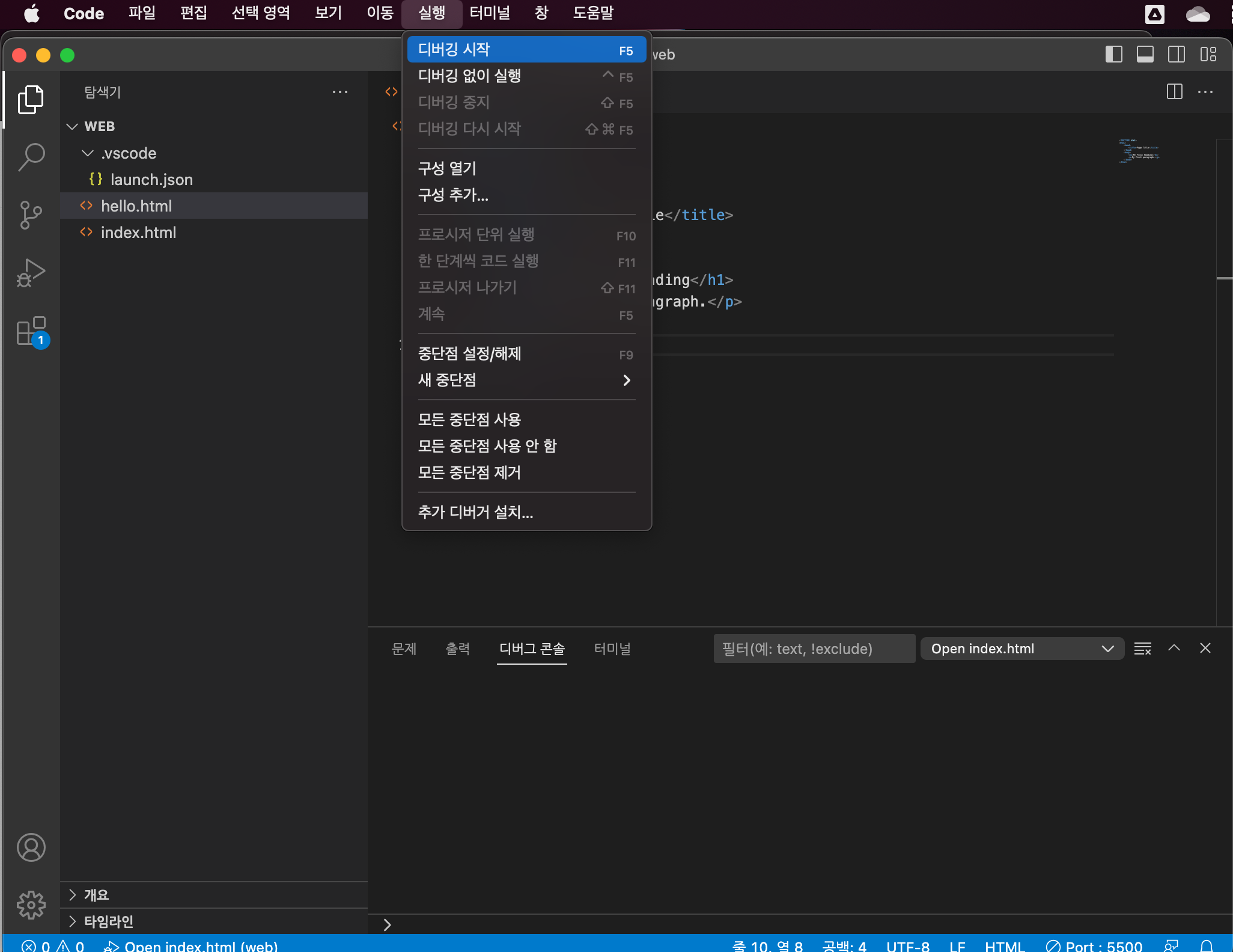Open the 'Open index.html' debug session dropdown
The width and height of the screenshot is (1233, 952).
(x=1021, y=648)
